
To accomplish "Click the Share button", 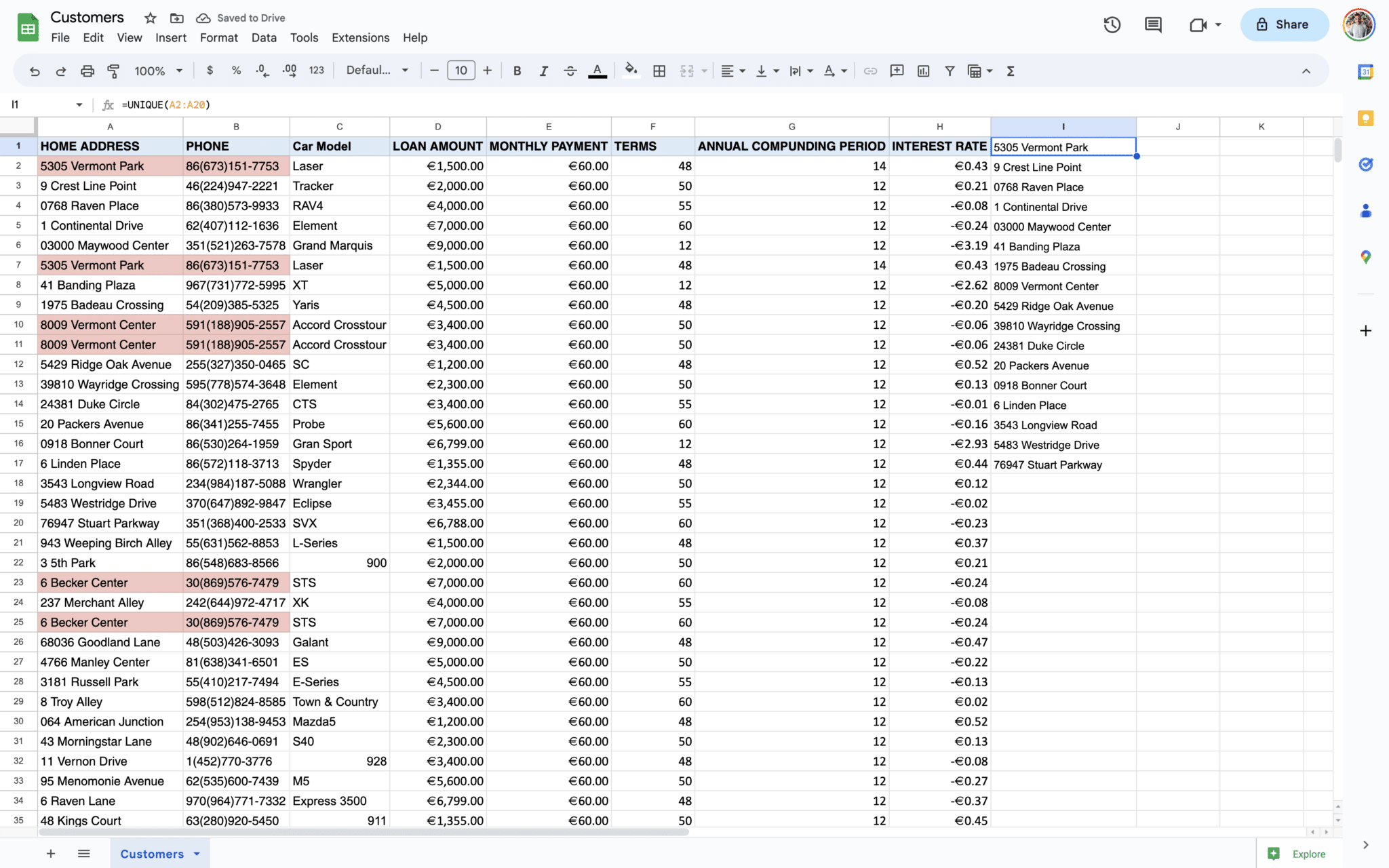I will 1284,25.
